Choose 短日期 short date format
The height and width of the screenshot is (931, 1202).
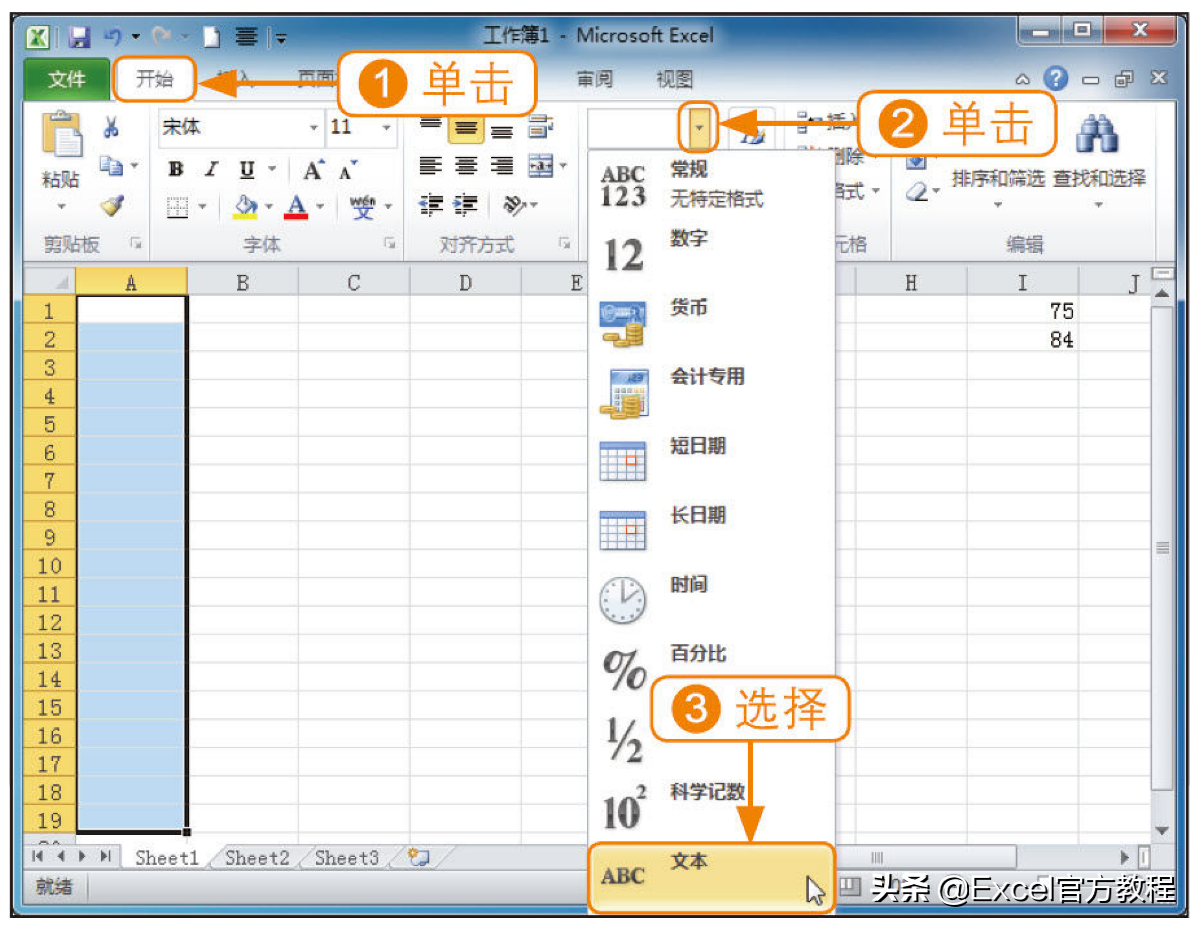711,461
